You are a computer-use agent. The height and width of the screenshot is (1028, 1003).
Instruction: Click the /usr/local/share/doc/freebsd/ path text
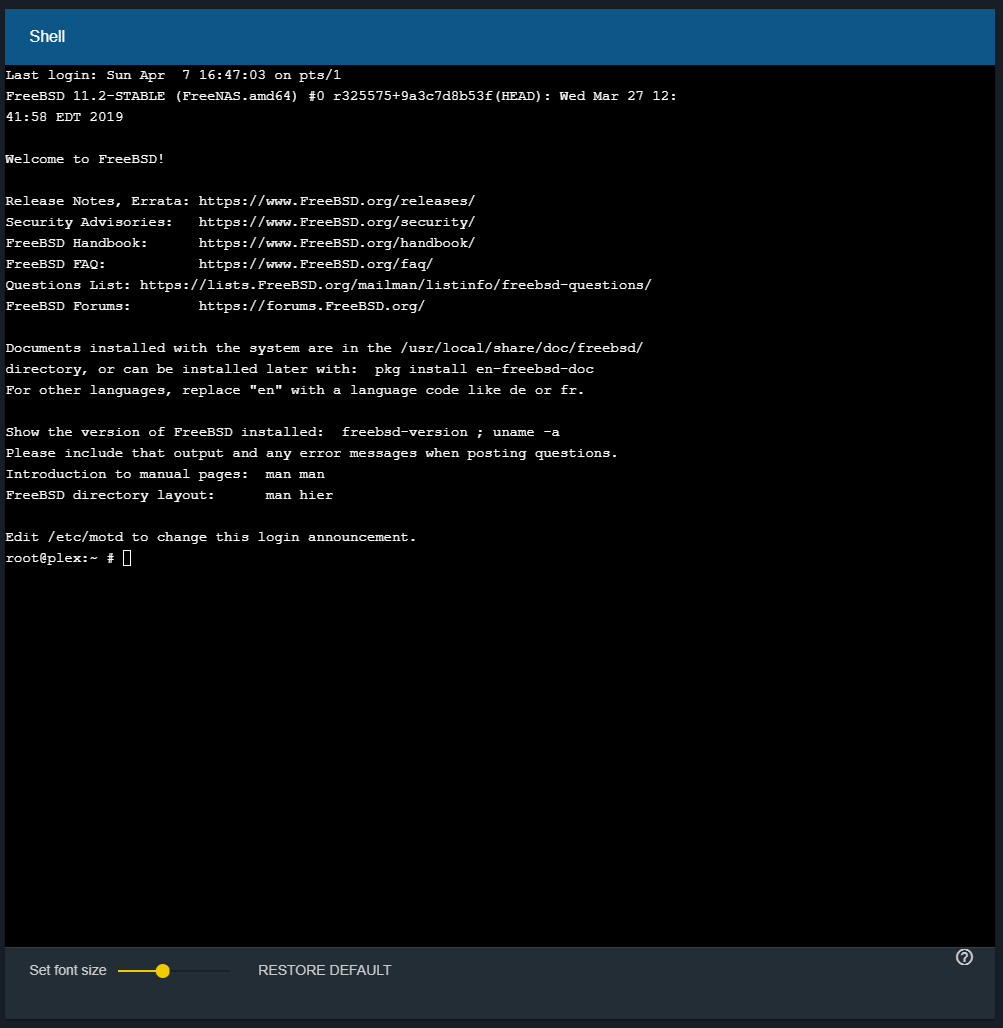point(522,348)
